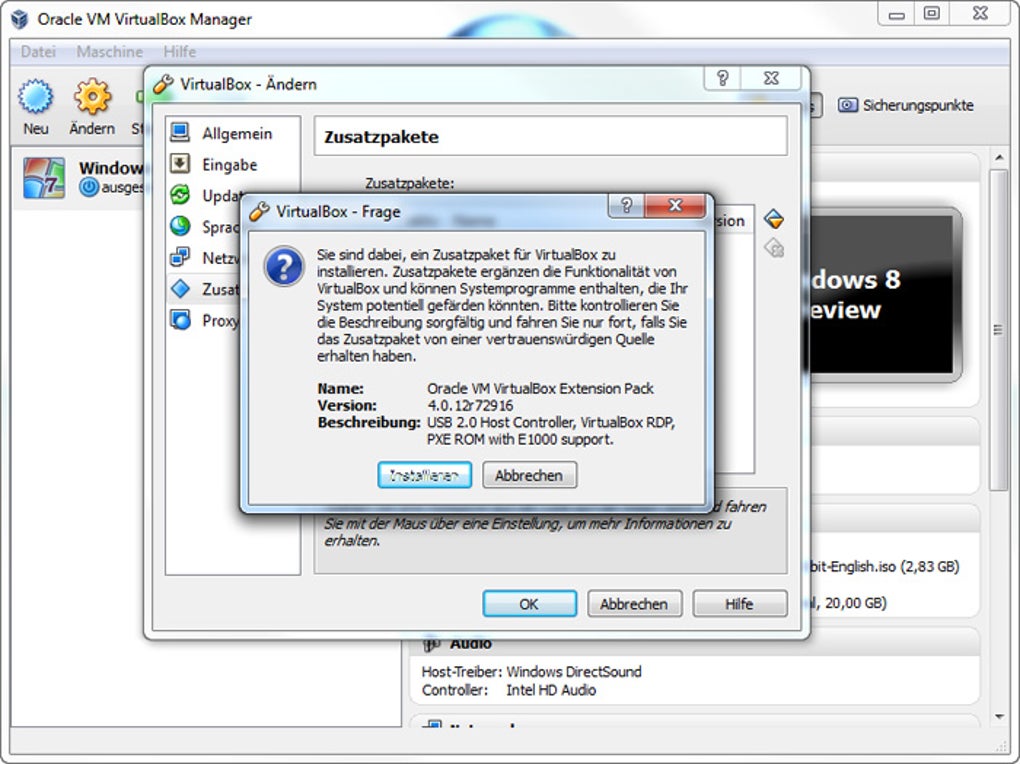Click the scroll-down arrow of details pane

999,716
